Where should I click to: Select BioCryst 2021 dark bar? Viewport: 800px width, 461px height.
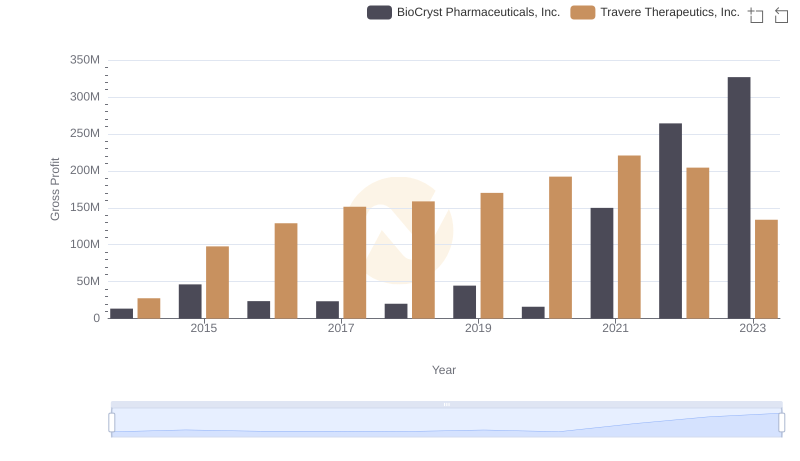[x=602, y=263]
